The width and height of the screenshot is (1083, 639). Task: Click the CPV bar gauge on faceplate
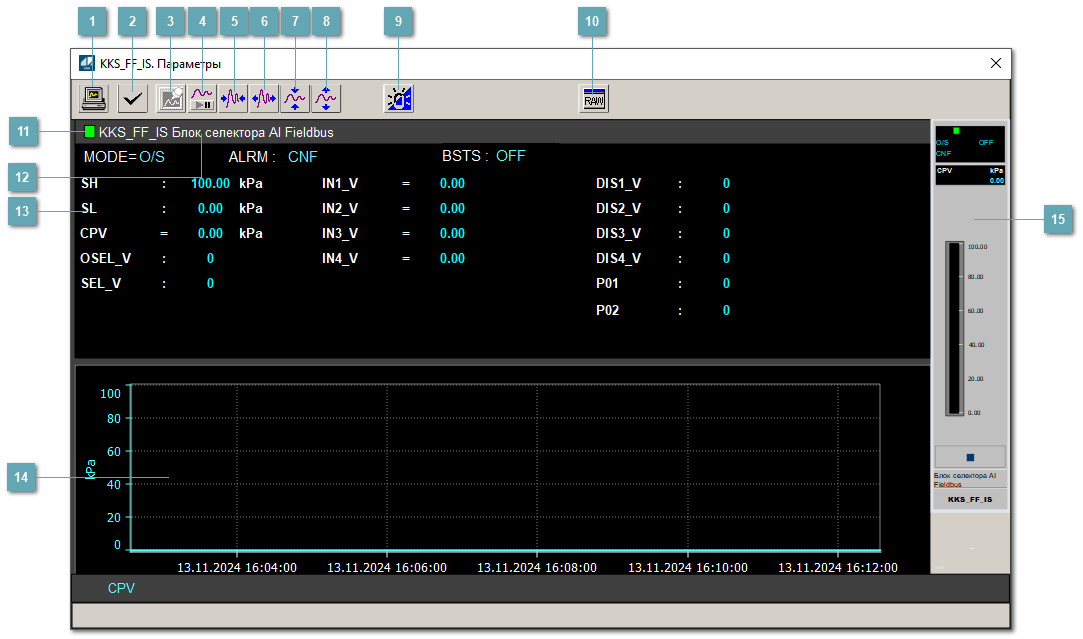point(953,329)
